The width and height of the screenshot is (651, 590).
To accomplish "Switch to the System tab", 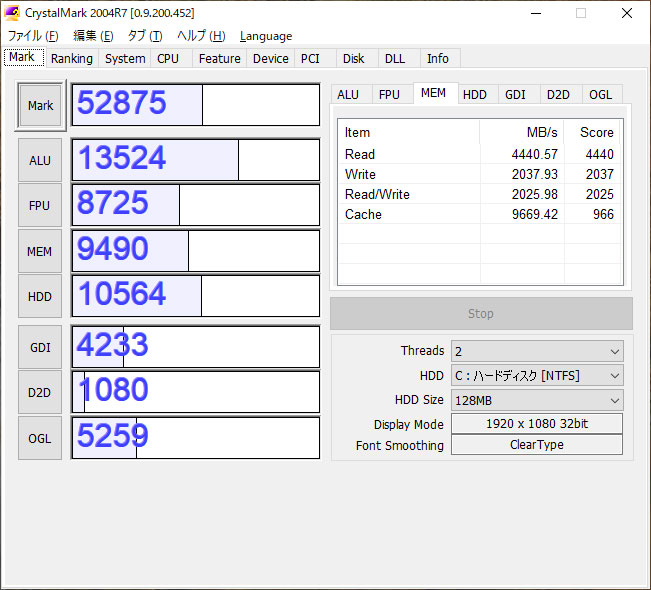I will tap(125, 59).
